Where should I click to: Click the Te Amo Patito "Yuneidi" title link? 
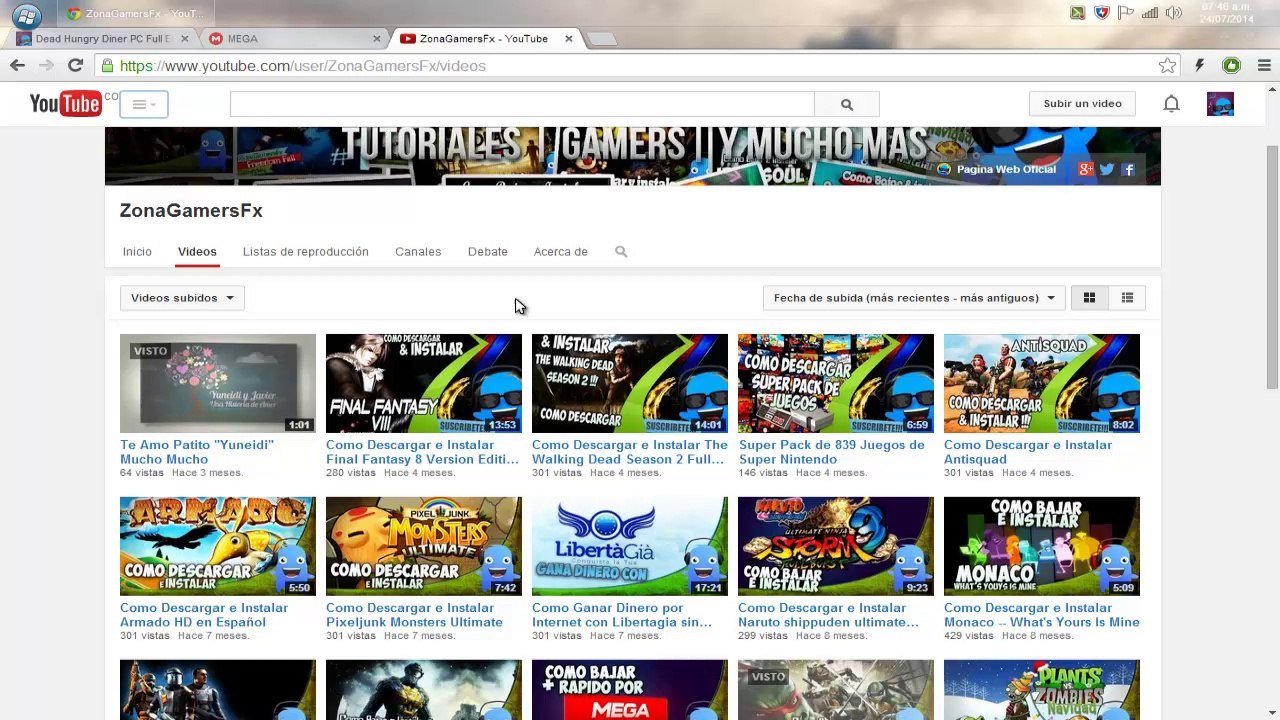(x=197, y=452)
